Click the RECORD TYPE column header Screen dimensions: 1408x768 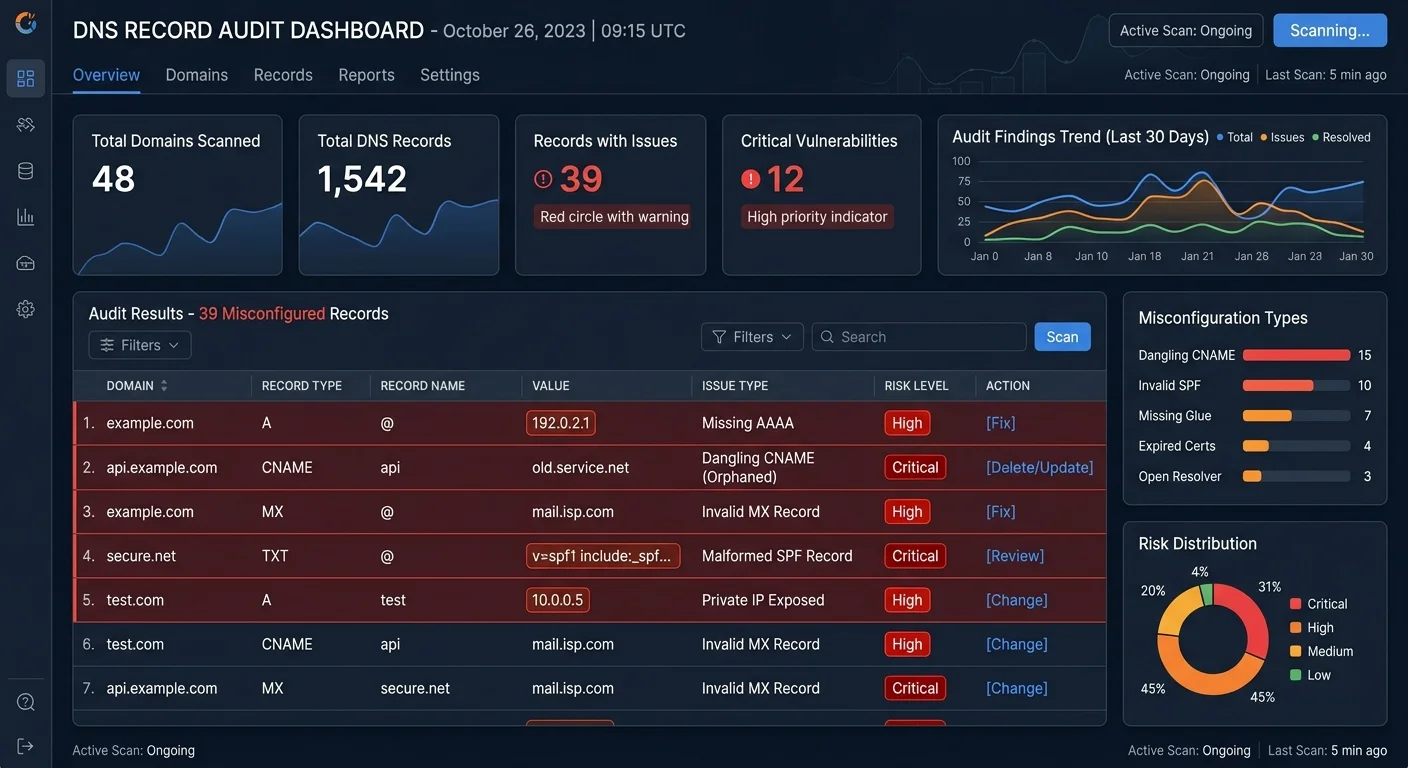click(302, 386)
